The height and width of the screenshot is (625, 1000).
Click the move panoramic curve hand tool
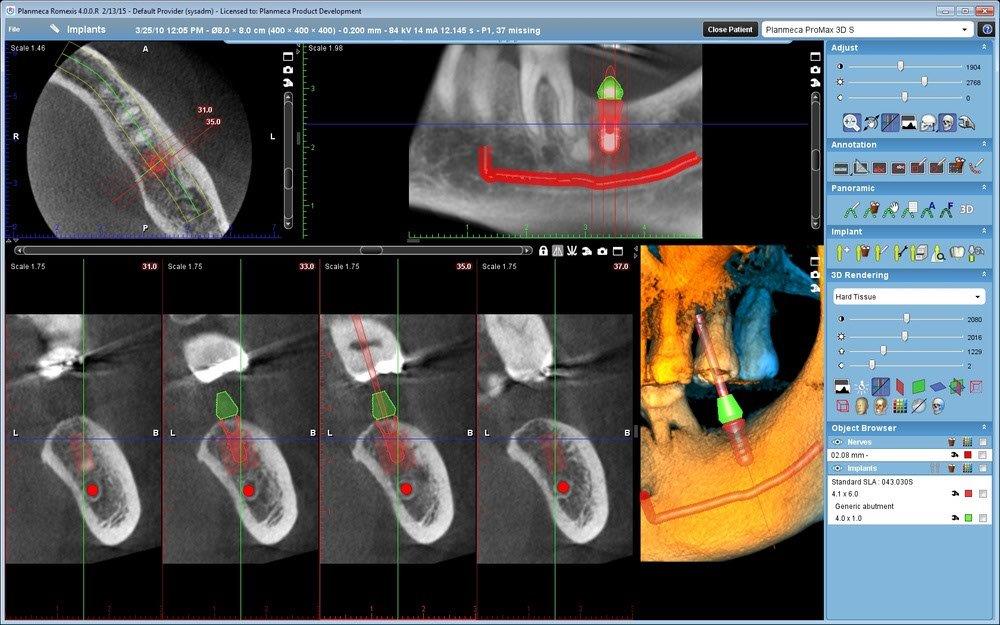pyautogui.click(x=890, y=209)
